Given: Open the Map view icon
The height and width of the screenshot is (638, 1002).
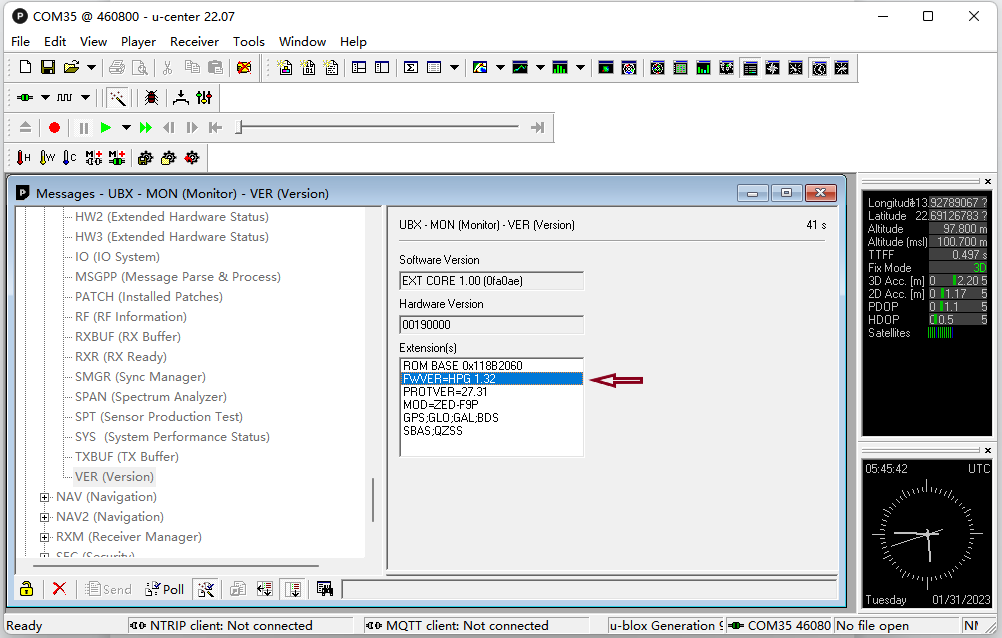Looking at the screenshot, I should point(480,67).
